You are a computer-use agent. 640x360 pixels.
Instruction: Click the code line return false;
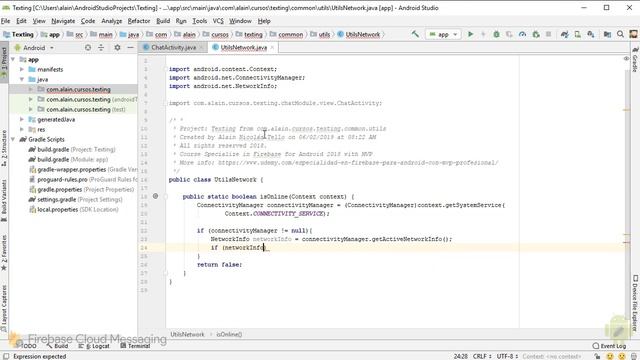(220, 265)
